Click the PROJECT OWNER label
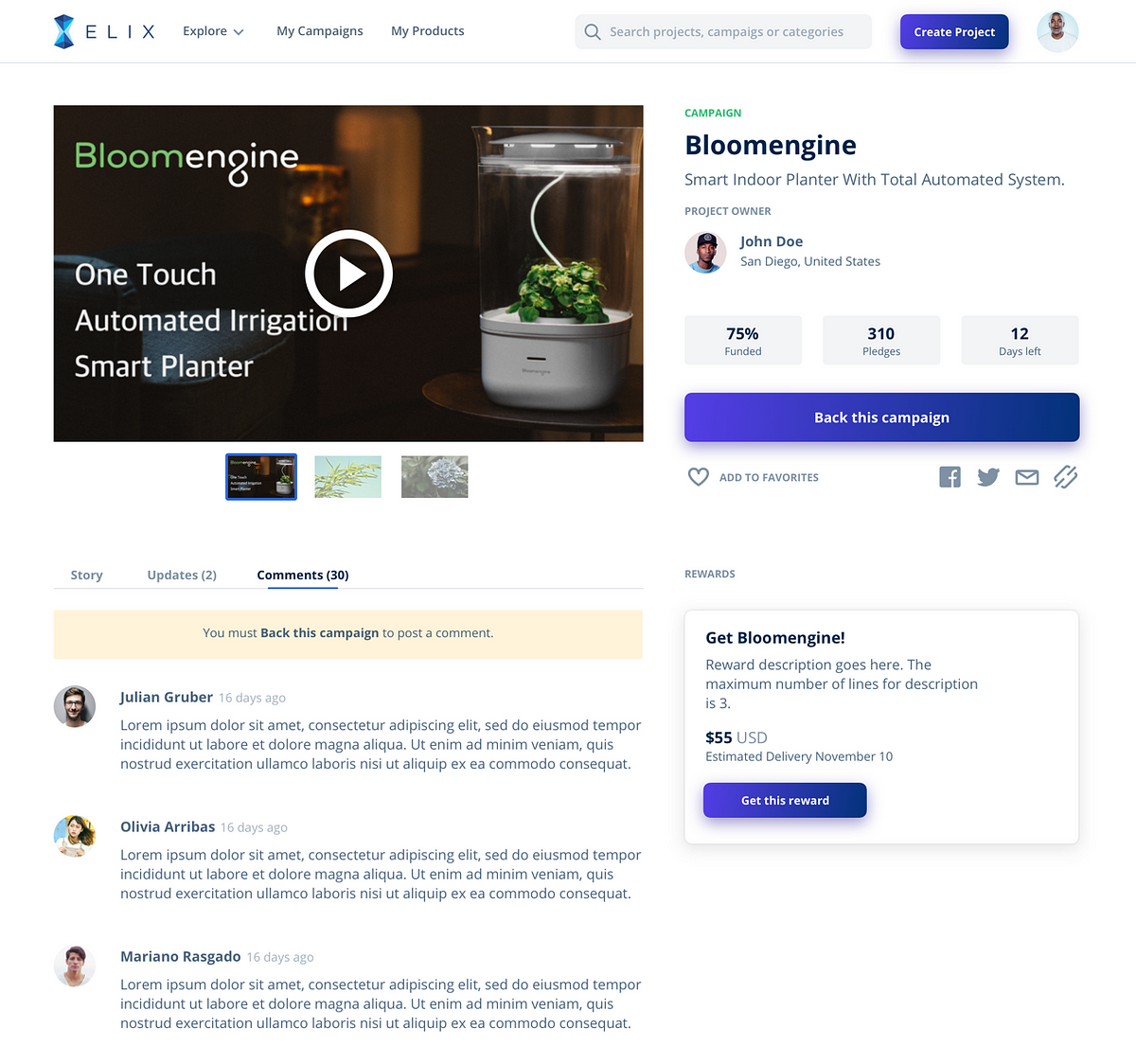This screenshot has height=1064, width=1136. pyautogui.click(x=728, y=212)
